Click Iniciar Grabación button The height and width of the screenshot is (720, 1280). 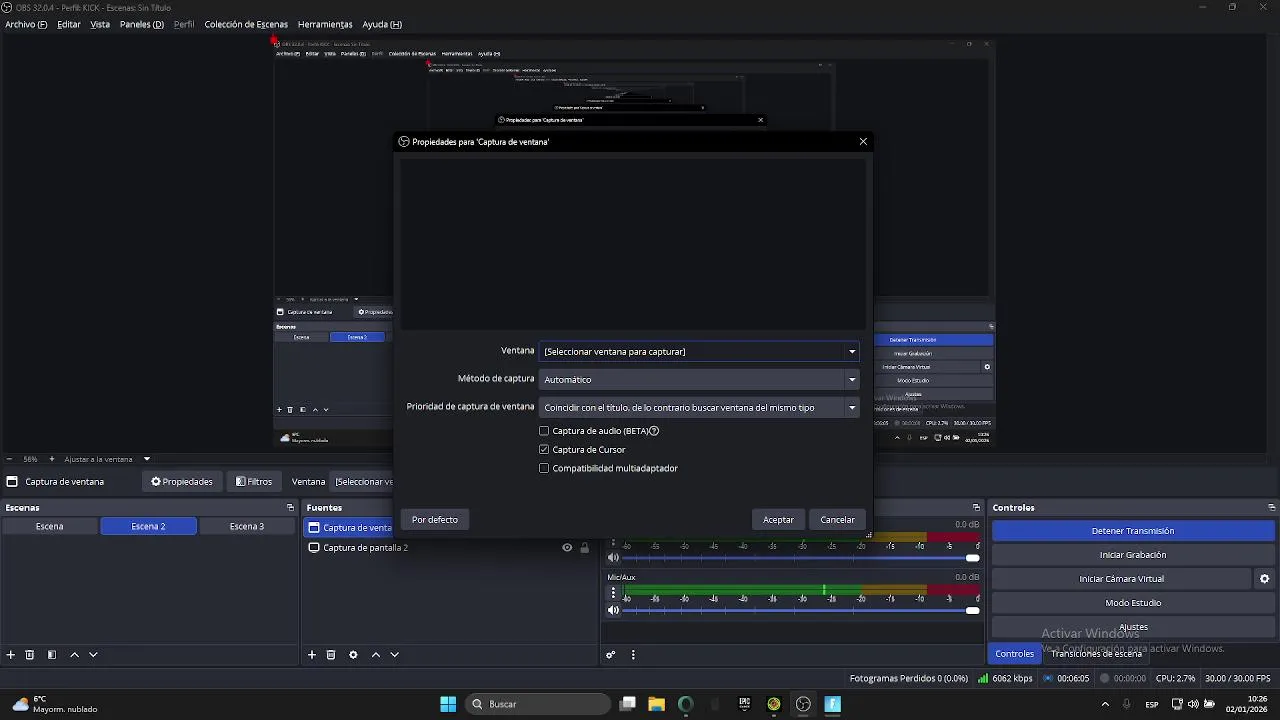[x=1132, y=555]
